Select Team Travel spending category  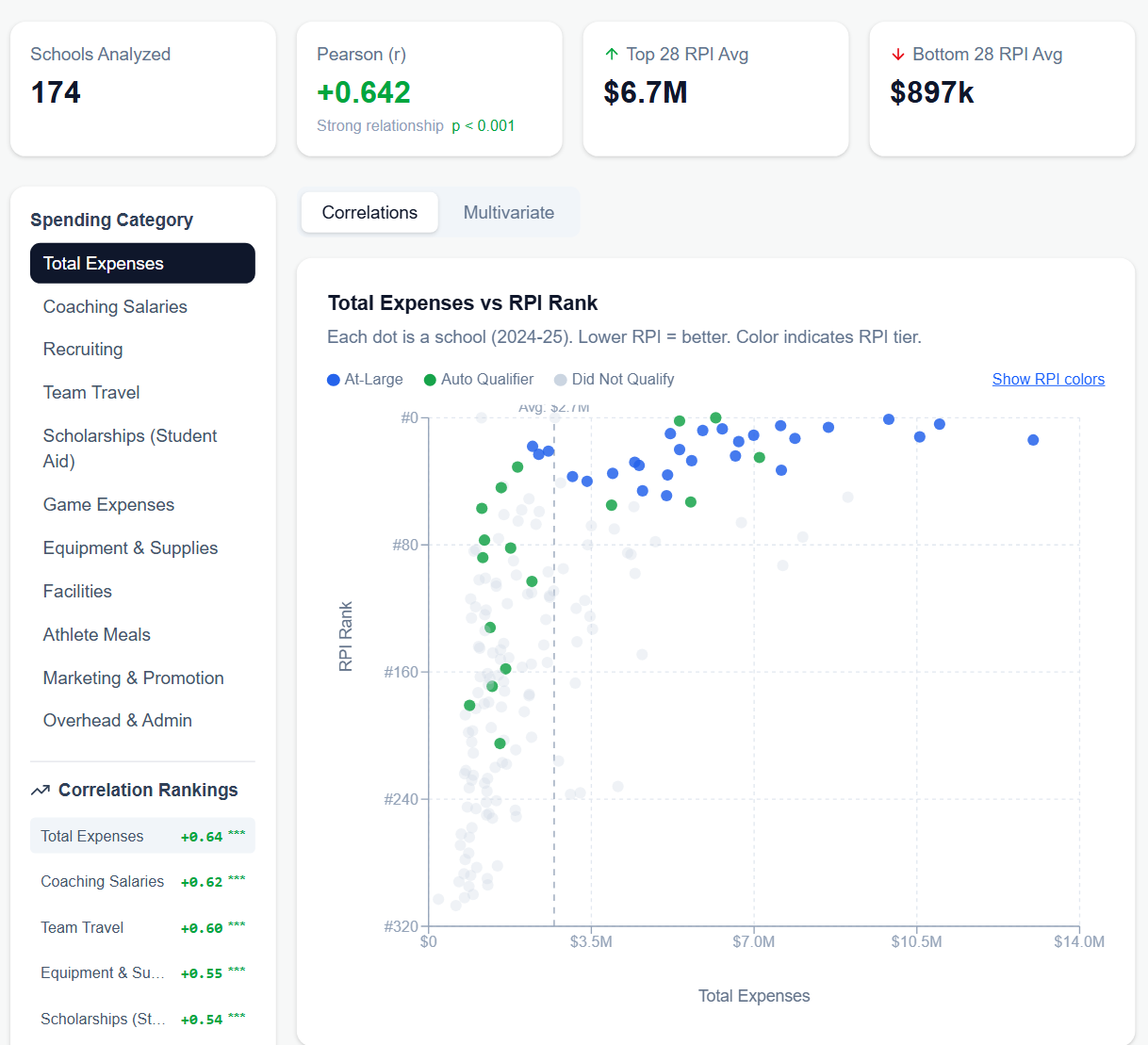[x=91, y=393]
